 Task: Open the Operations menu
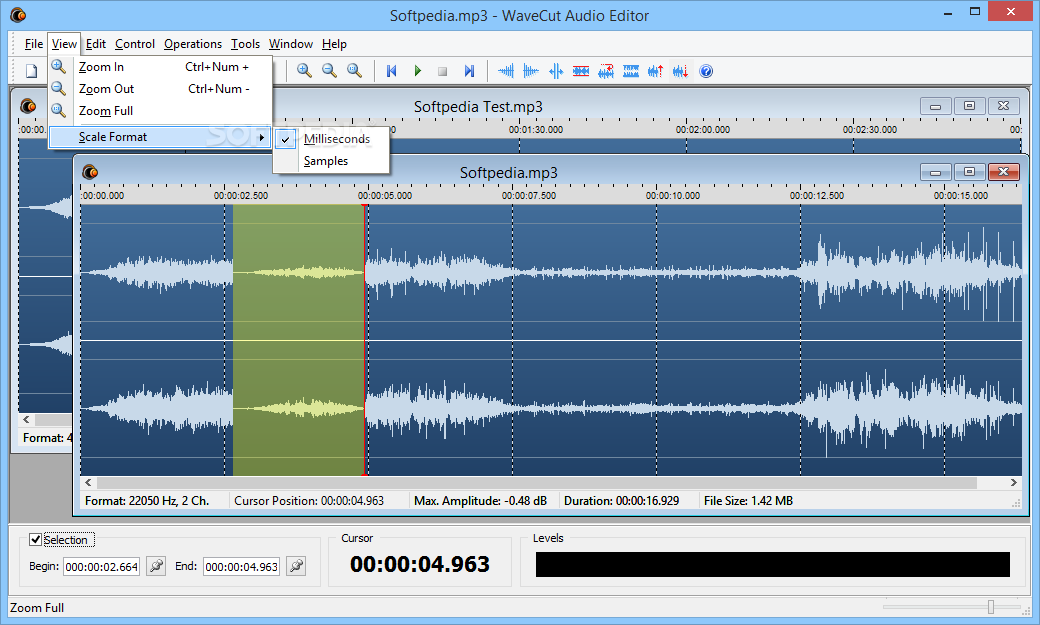click(193, 44)
